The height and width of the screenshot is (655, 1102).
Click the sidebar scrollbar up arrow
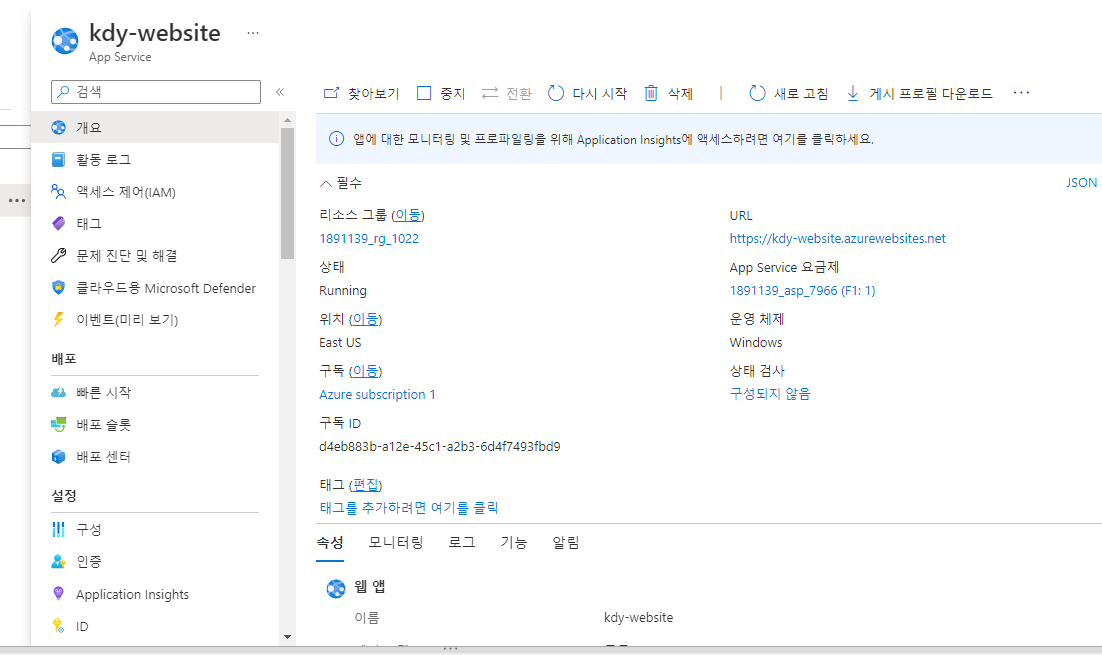[287, 121]
